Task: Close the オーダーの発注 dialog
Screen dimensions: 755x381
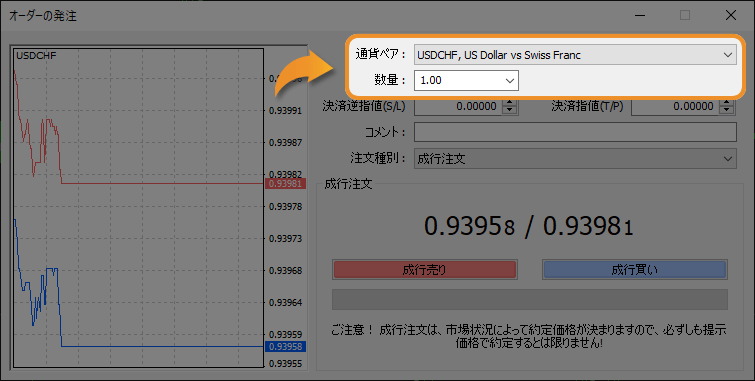Action: [x=730, y=15]
